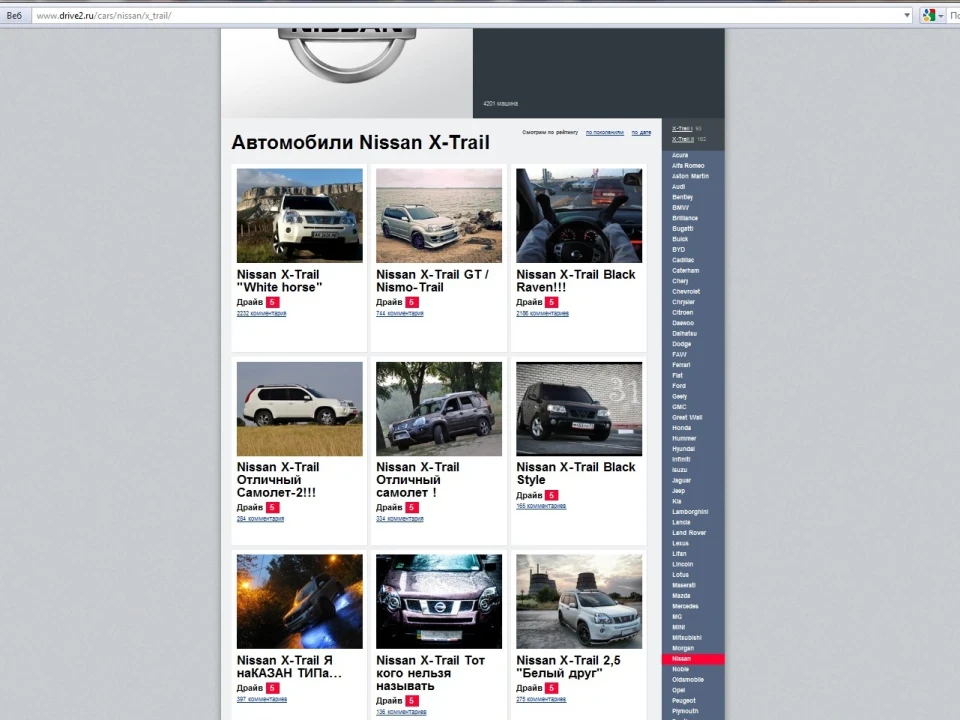Select Maserati in the brand list
This screenshot has height=720, width=960.
pyautogui.click(x=684, y=585)
